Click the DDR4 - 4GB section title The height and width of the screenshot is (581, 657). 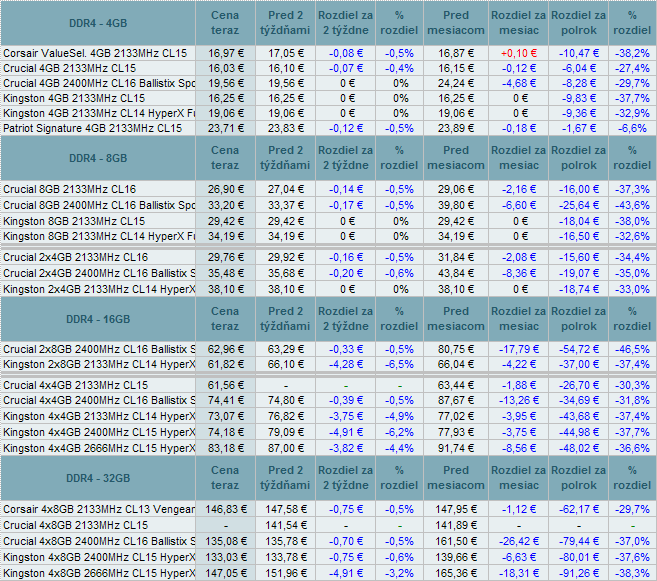coord(98,23)
